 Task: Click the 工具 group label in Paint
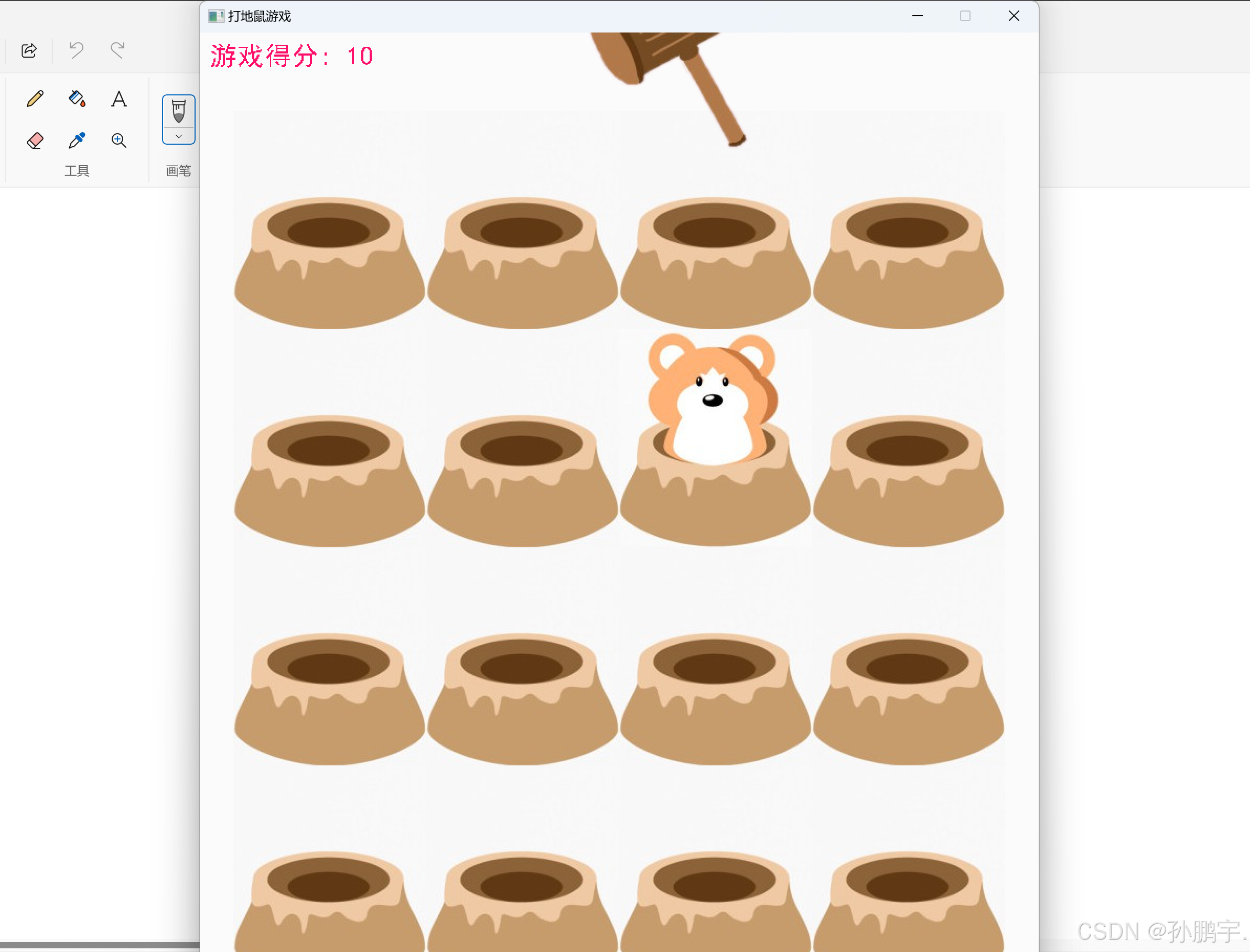coord(77,170)
